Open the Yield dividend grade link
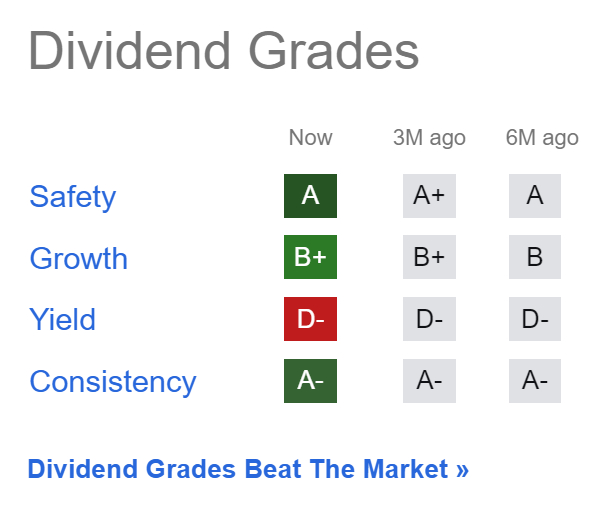The width and height of the screenshot is (607, 509). (62, 320)
